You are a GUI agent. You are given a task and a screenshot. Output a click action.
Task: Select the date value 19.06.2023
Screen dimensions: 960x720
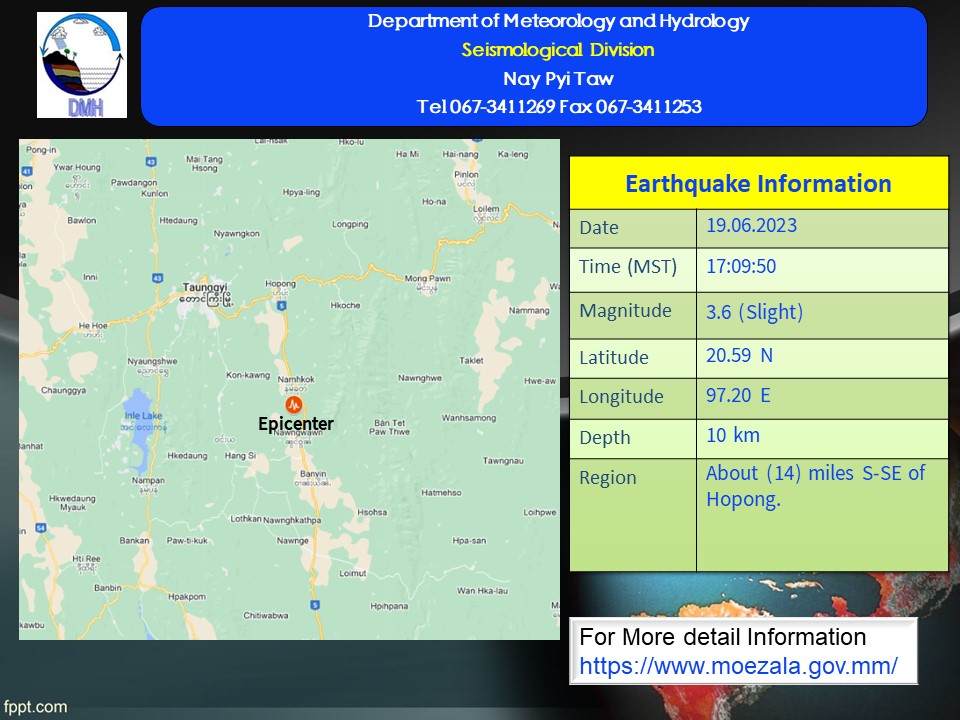pos(752,225)
